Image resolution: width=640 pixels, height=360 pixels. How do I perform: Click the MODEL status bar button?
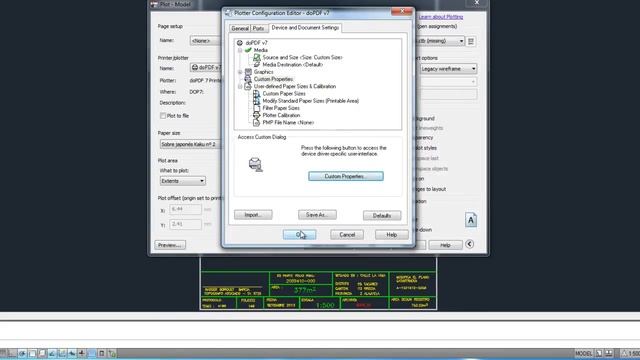(584, 353)
